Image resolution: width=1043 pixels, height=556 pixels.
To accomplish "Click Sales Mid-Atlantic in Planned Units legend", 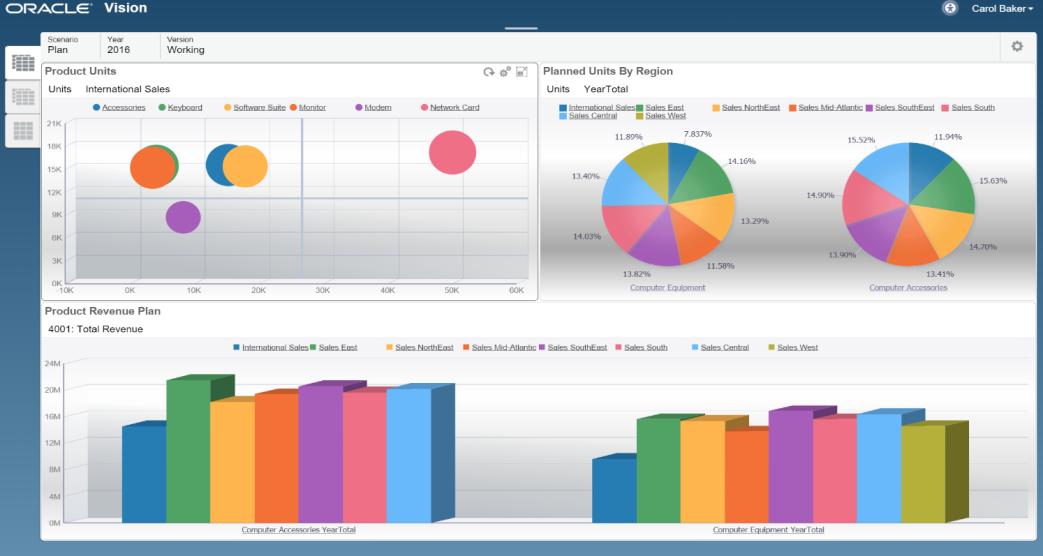I will [x=830, y=107].
